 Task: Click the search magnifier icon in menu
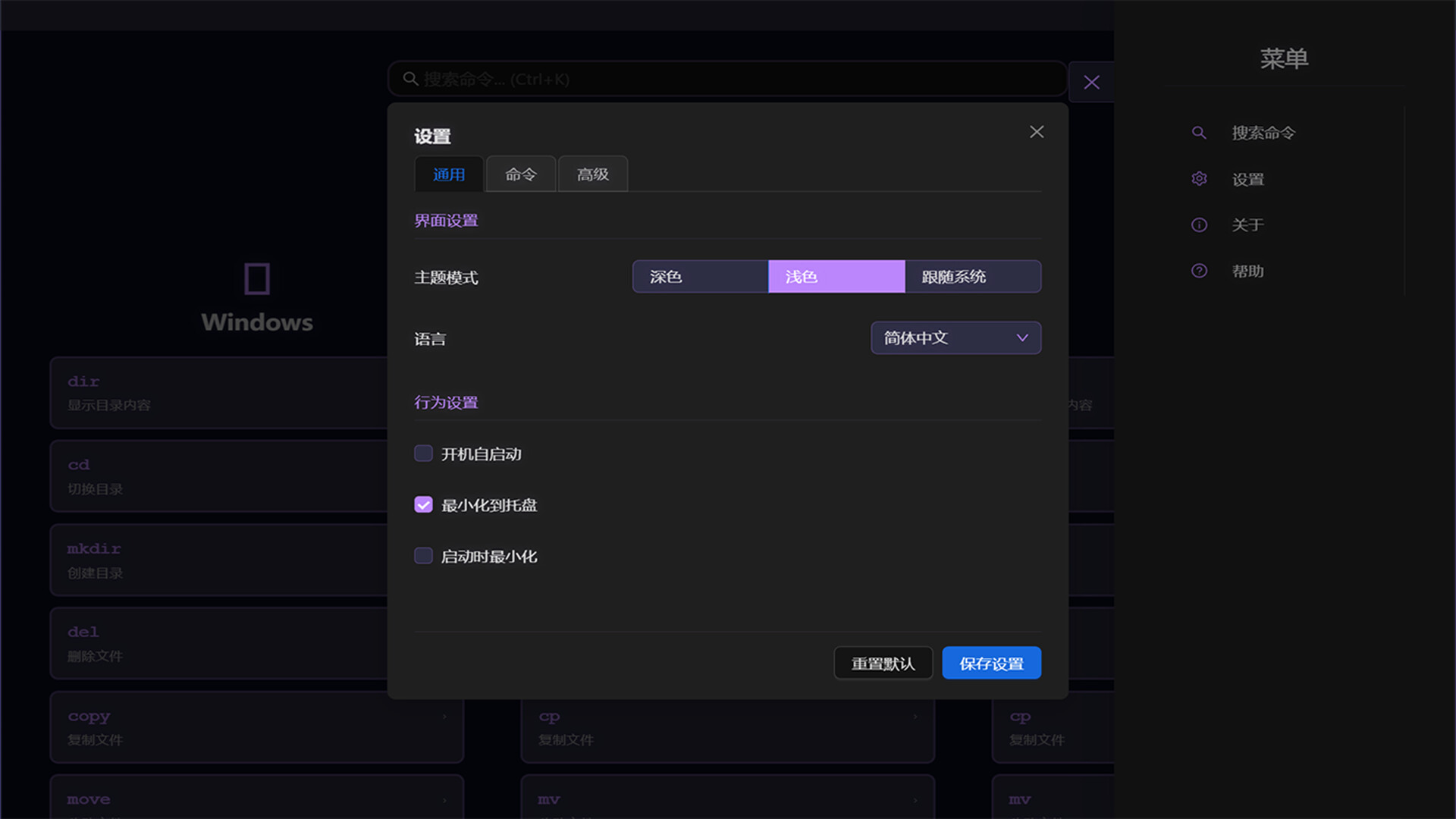1199,133
